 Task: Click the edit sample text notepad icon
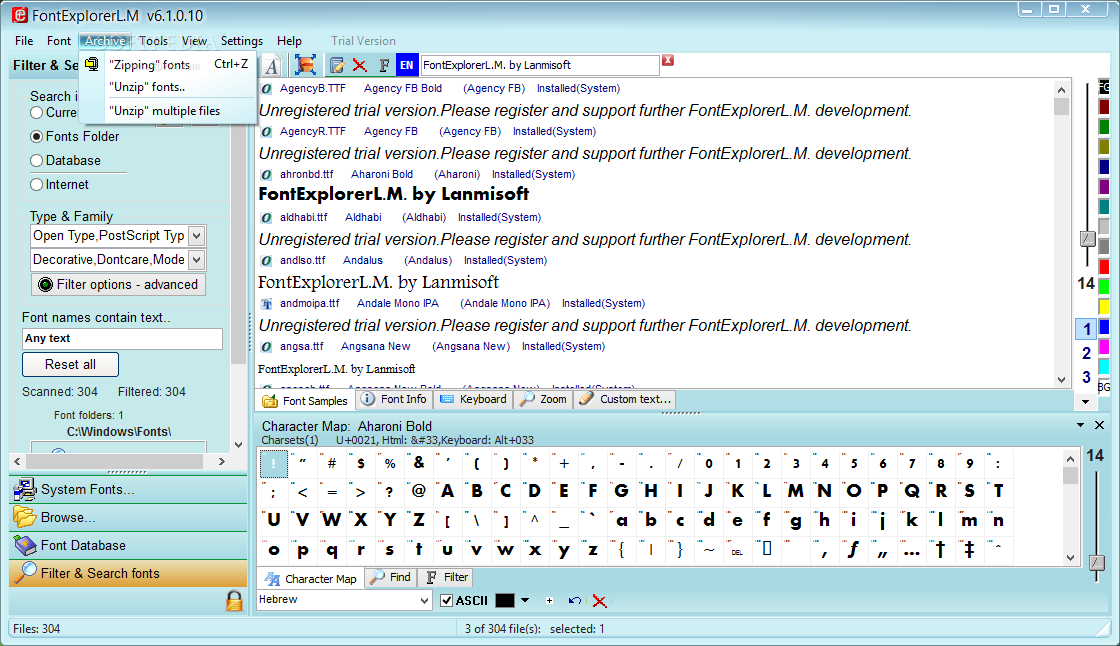(x=336, y=66)
